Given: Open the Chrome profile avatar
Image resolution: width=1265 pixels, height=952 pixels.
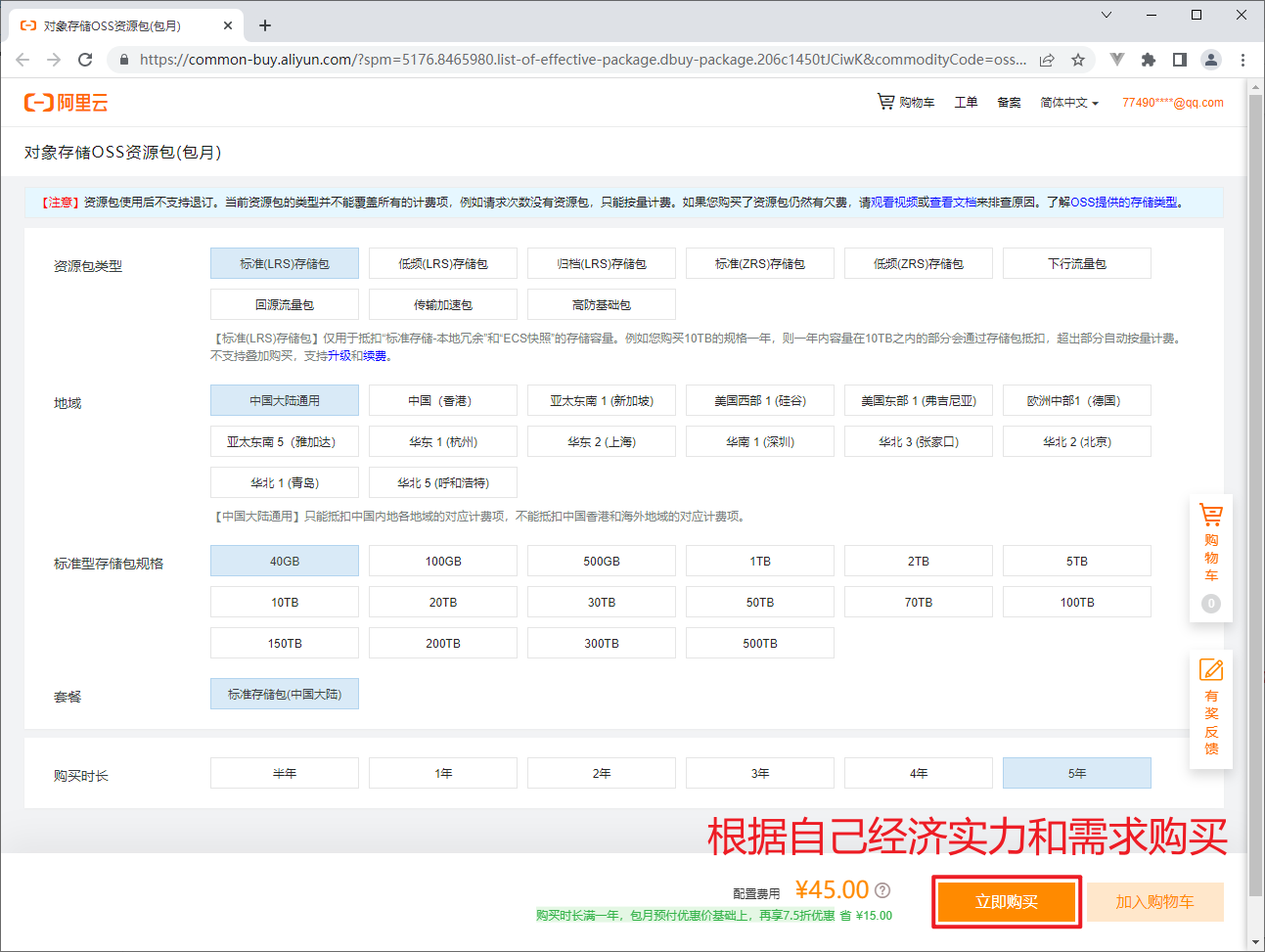Looking at the screenshot, I should point(1211,60).
